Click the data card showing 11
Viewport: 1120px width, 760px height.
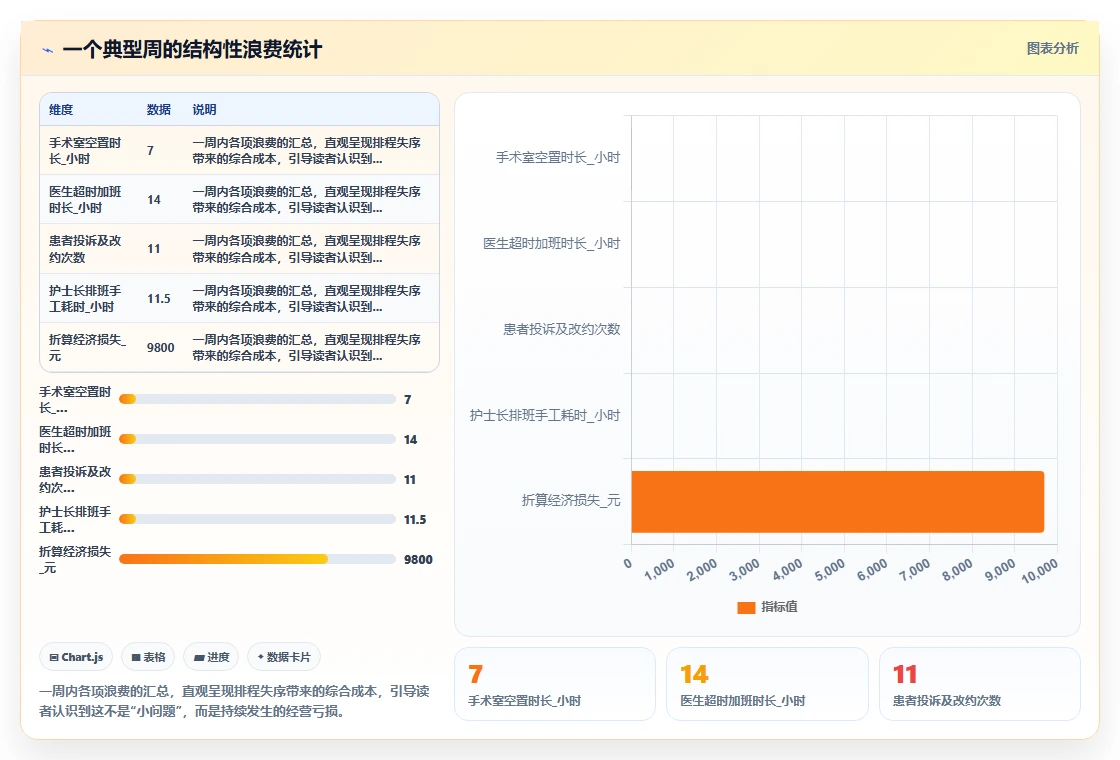[x=979, y=684]
